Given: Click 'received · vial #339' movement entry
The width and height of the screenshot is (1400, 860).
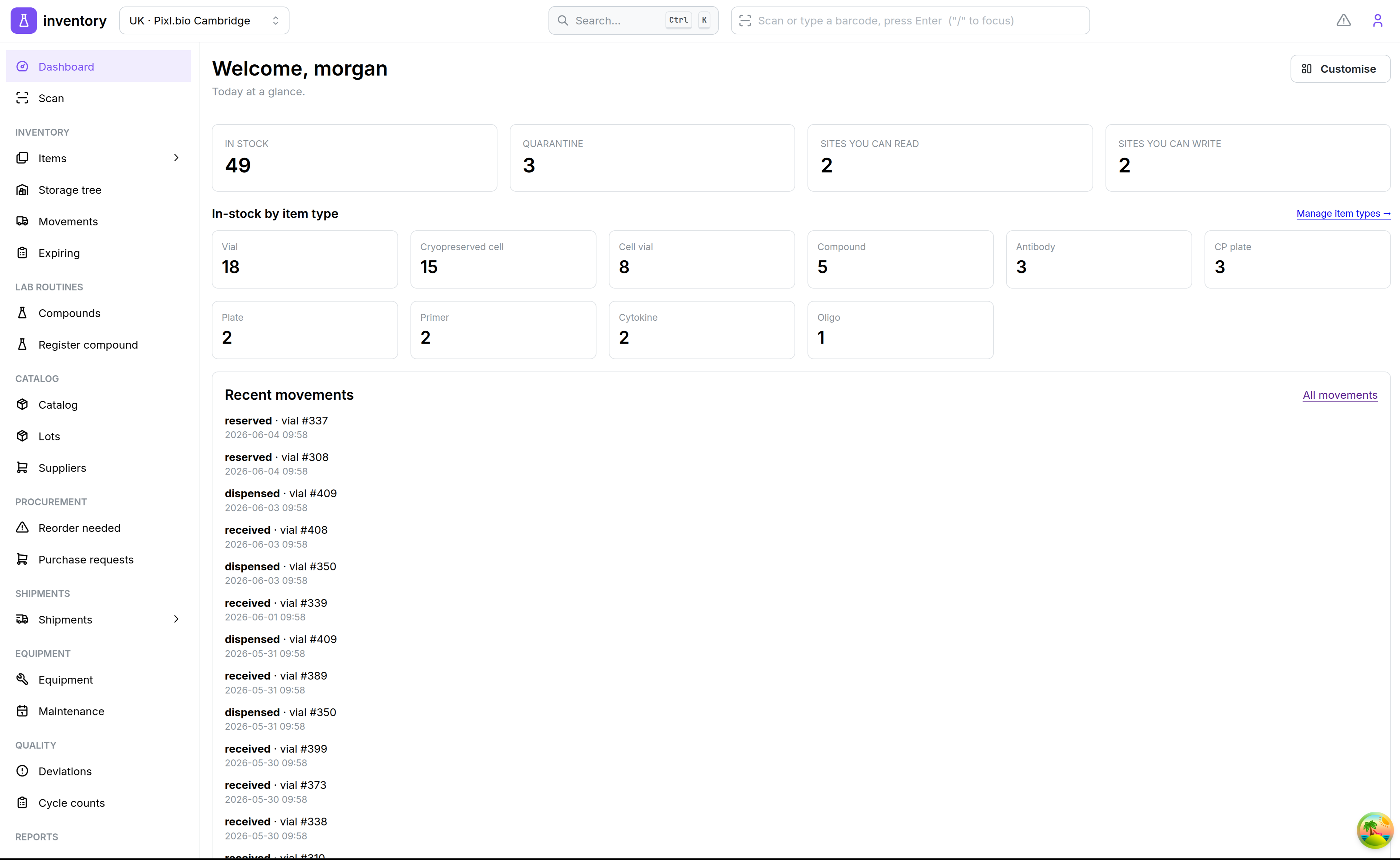Looking at the screenshot, I should click(276, 603).
